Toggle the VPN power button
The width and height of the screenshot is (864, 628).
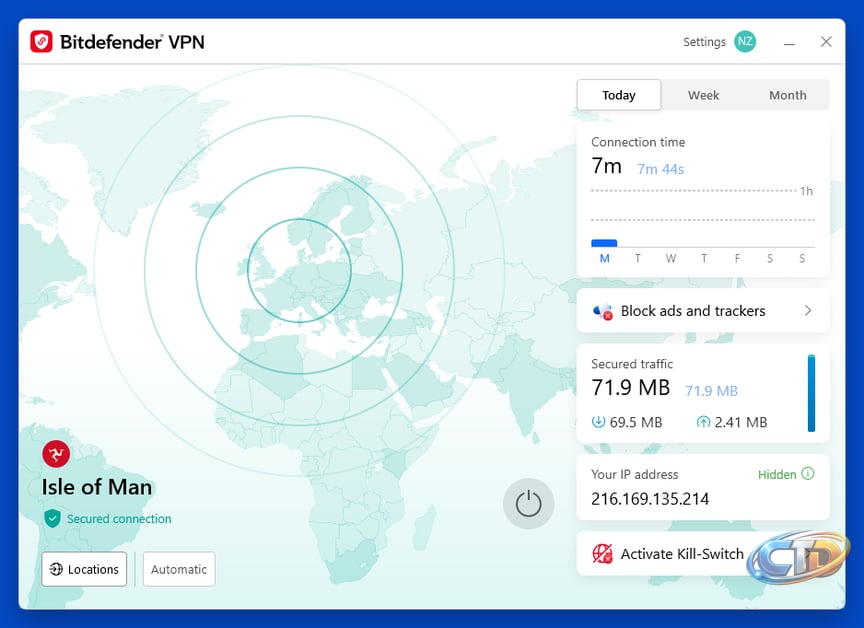(528, 504)
